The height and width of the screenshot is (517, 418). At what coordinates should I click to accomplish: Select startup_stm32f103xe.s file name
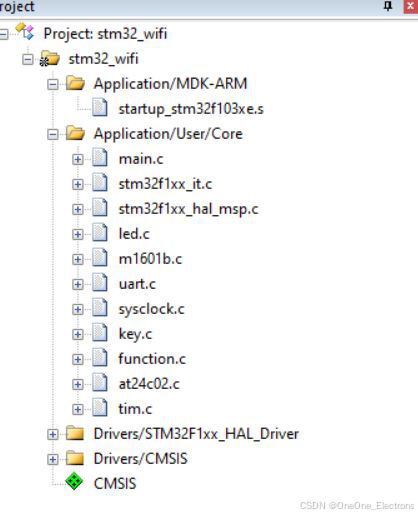(191, 109)
